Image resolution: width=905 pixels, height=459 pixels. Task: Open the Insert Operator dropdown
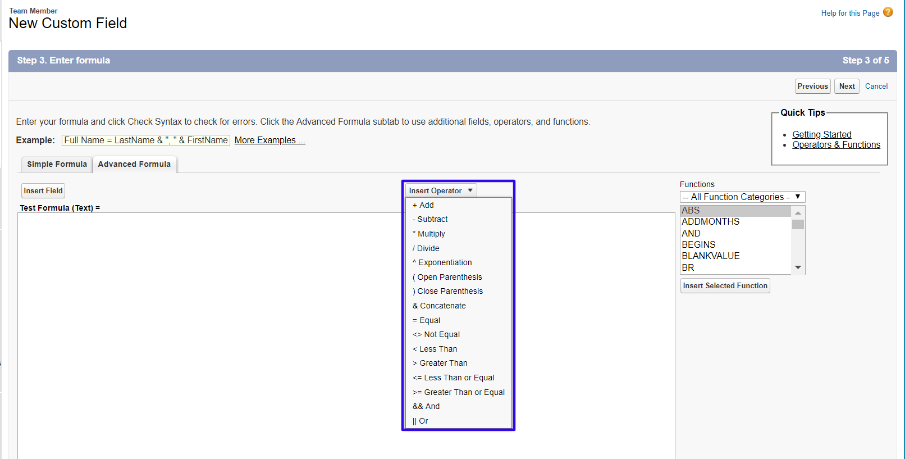click(x=441, y=190)
